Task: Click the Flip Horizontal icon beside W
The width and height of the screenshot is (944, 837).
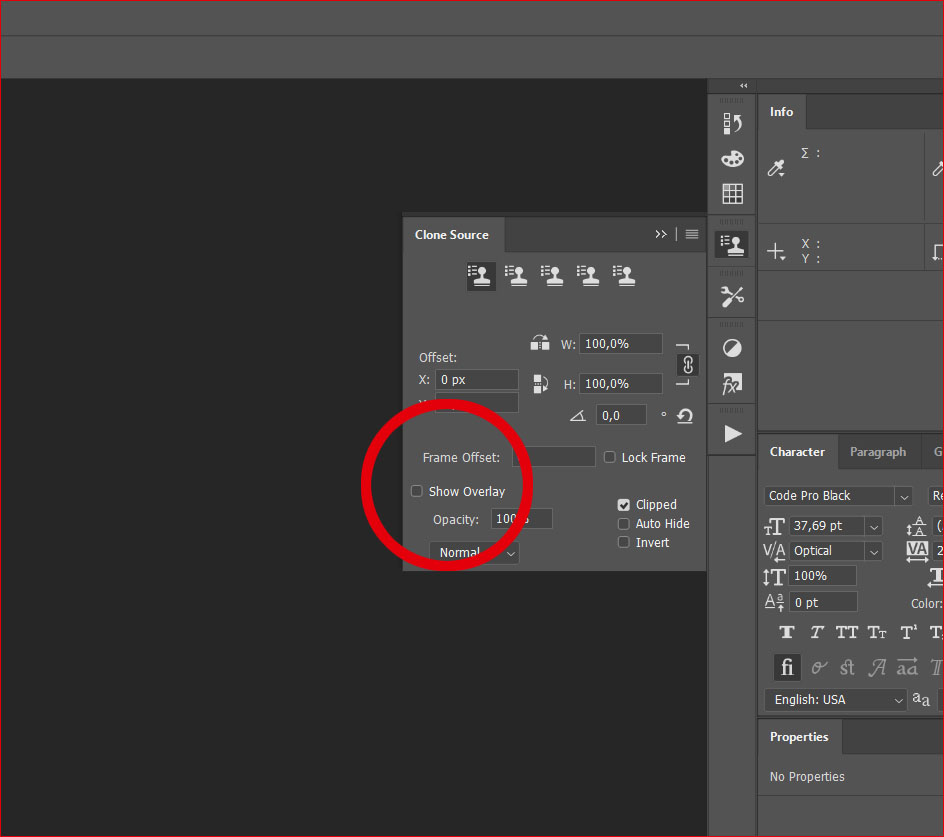Action: point(540,343)
